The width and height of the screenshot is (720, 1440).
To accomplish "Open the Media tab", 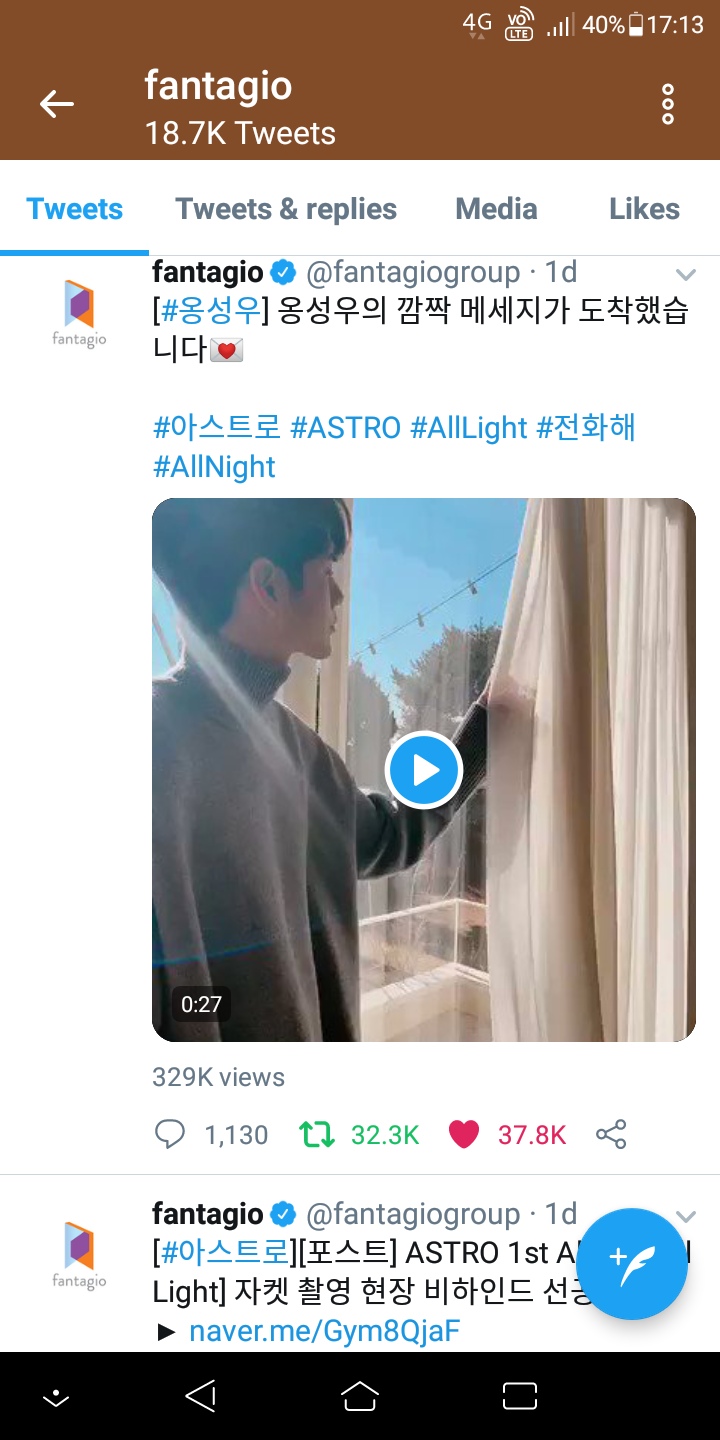I will click(496, 209).
